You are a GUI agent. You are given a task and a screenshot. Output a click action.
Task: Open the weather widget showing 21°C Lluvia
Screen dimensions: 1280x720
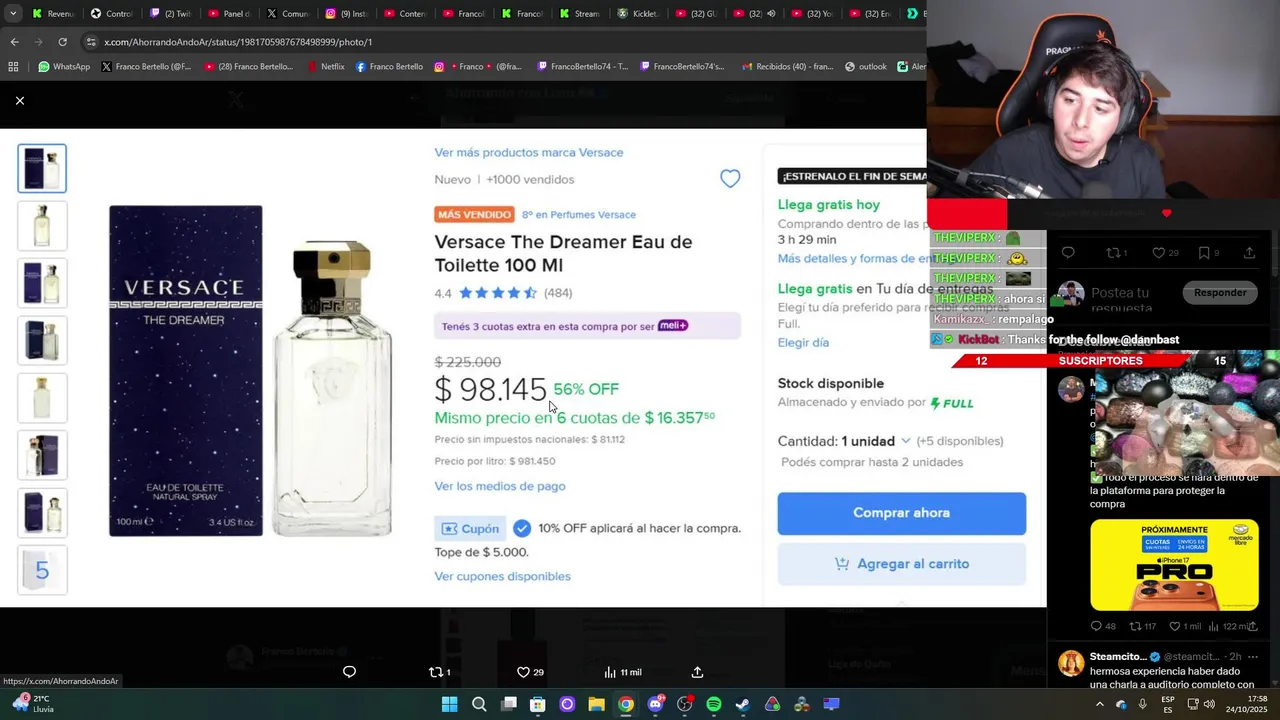tap(34, 704)
